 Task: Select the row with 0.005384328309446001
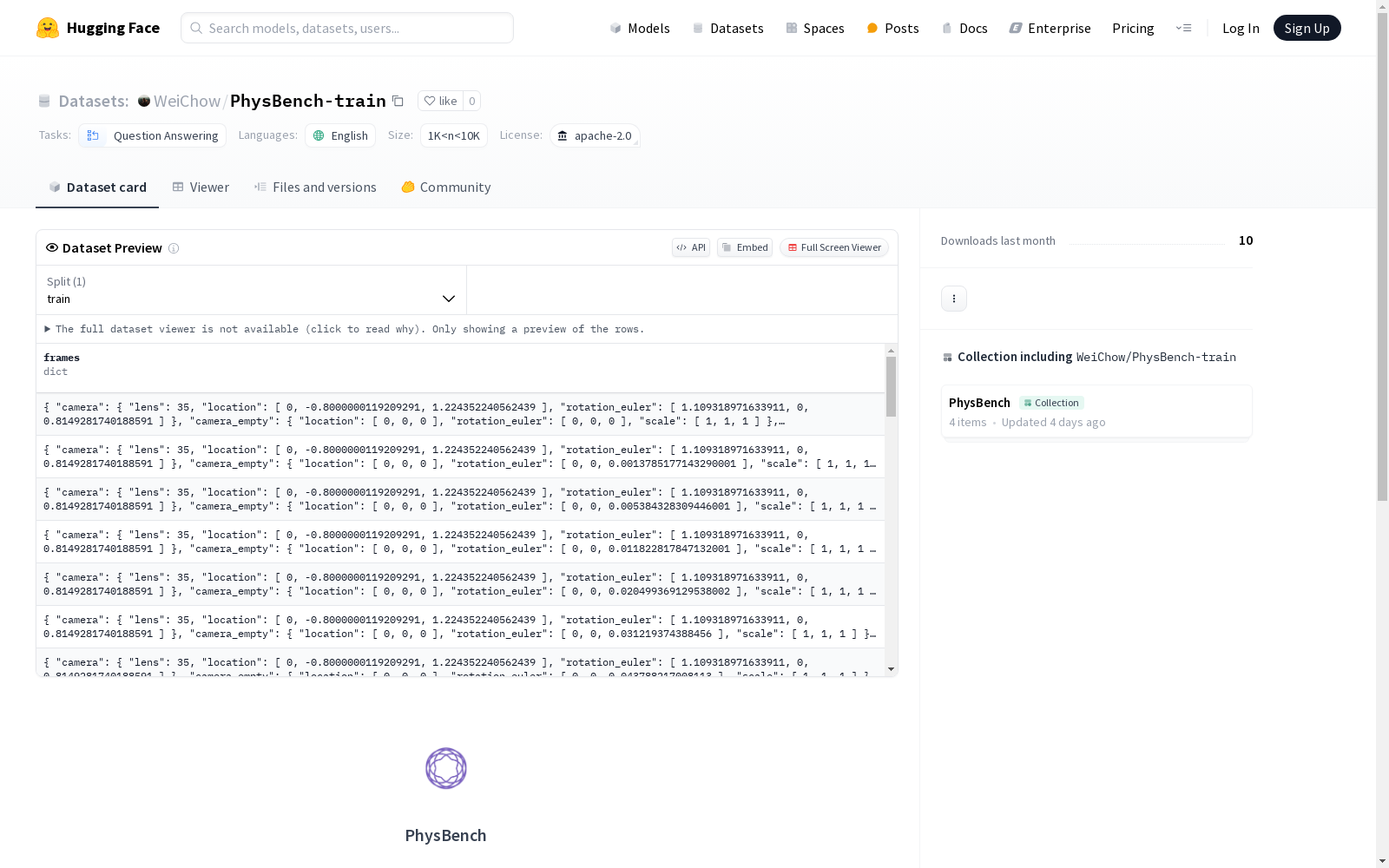pos(460,499)
